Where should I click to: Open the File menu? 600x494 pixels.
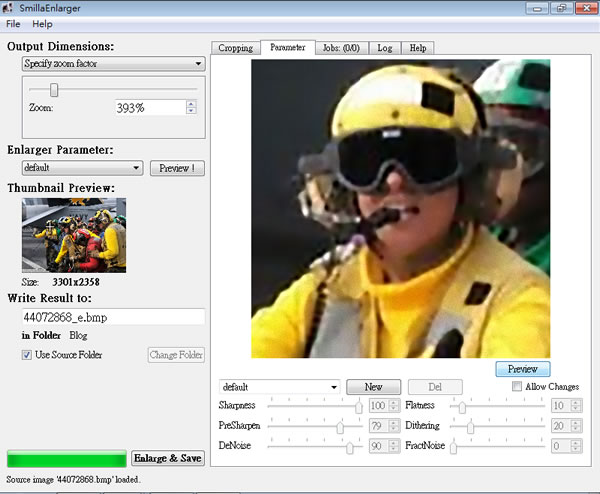pyautogui.click(x=13, y=24)
